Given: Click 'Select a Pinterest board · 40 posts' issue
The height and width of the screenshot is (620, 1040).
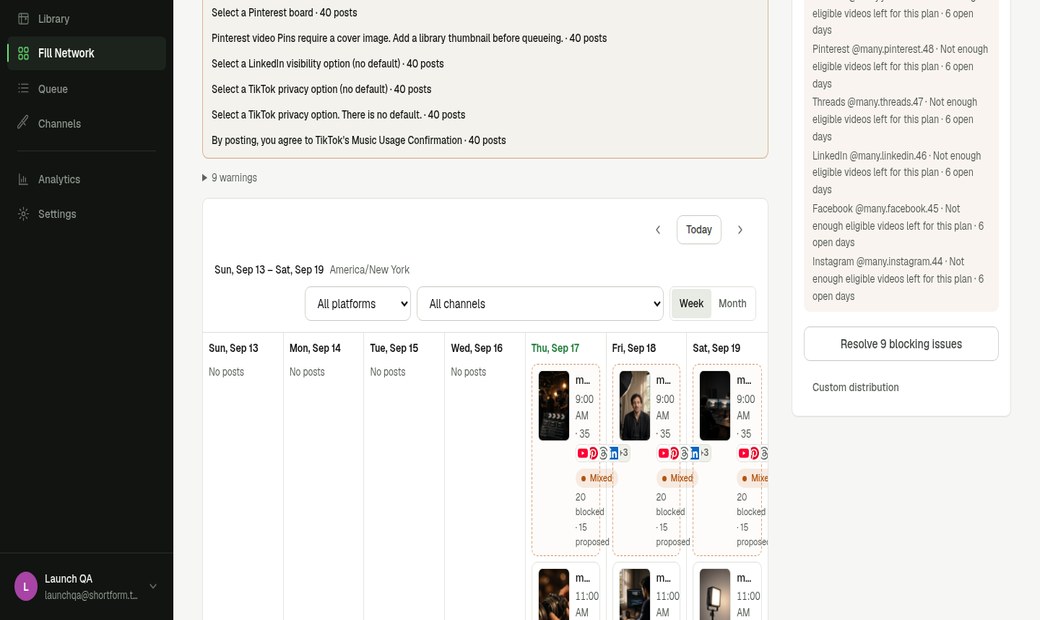Looking at the screenshot, I should (x=285, y=13).
